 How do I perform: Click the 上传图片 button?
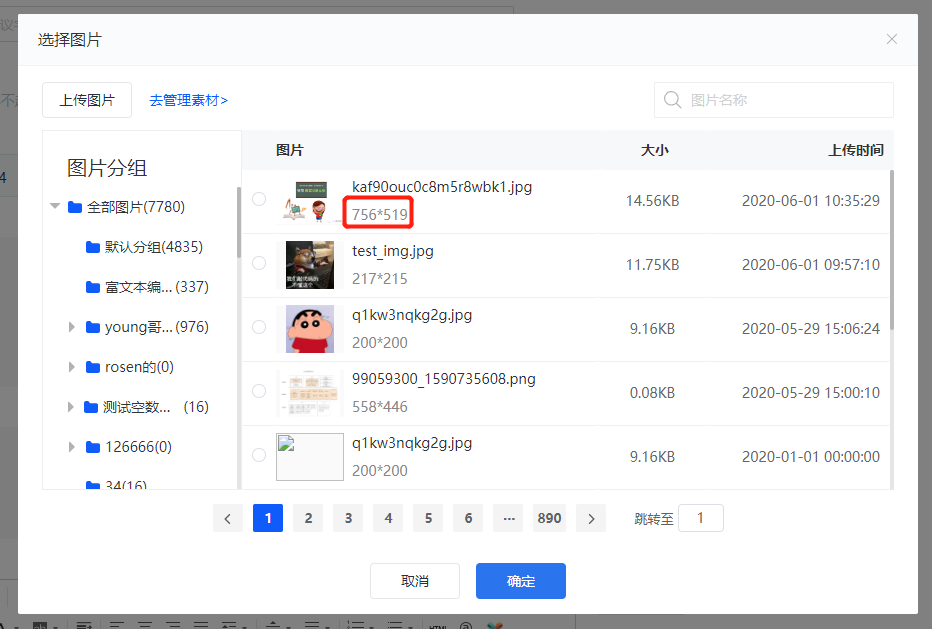(x=87, y=100)
